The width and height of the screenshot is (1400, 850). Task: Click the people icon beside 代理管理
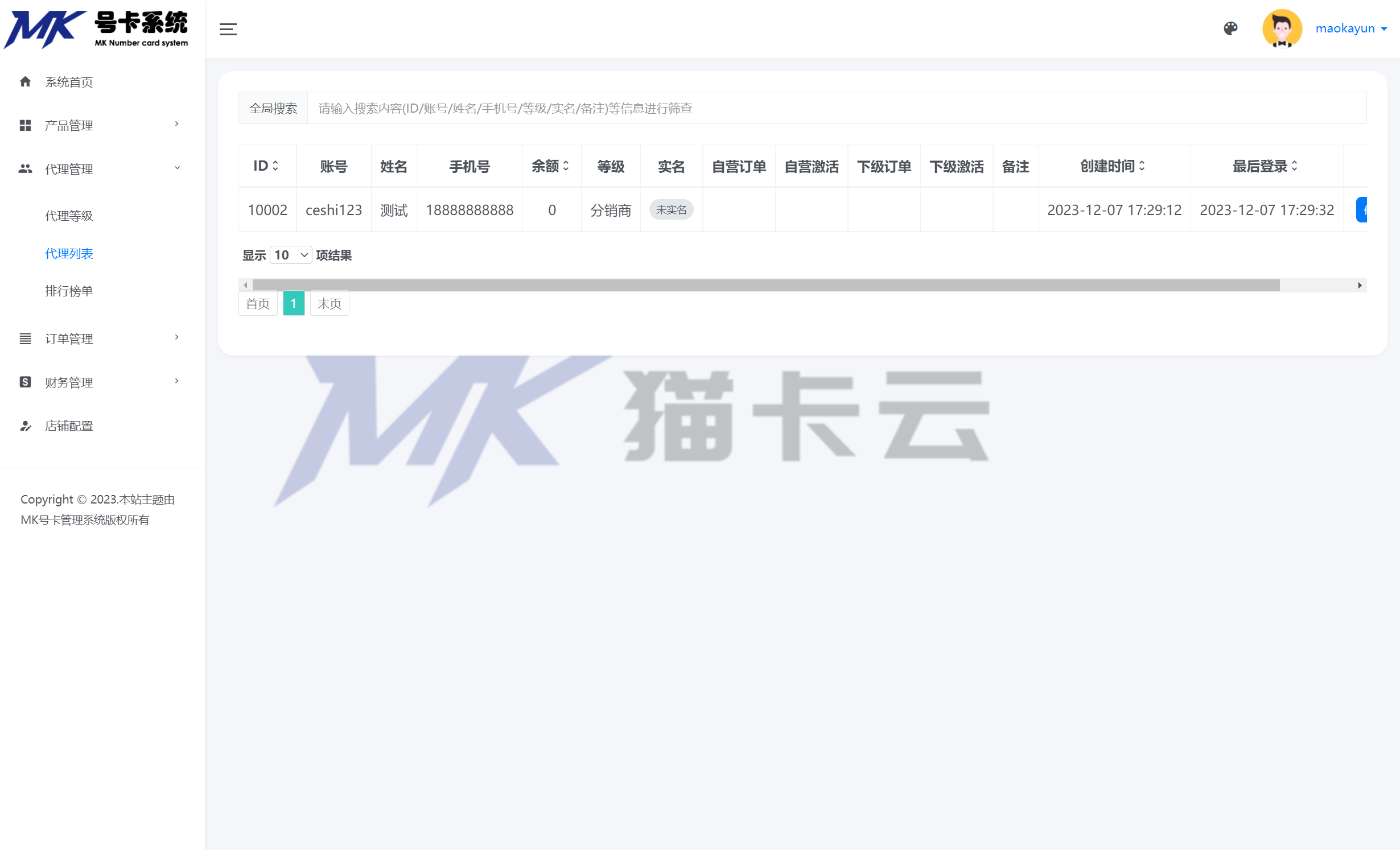(x=25, y=168)
